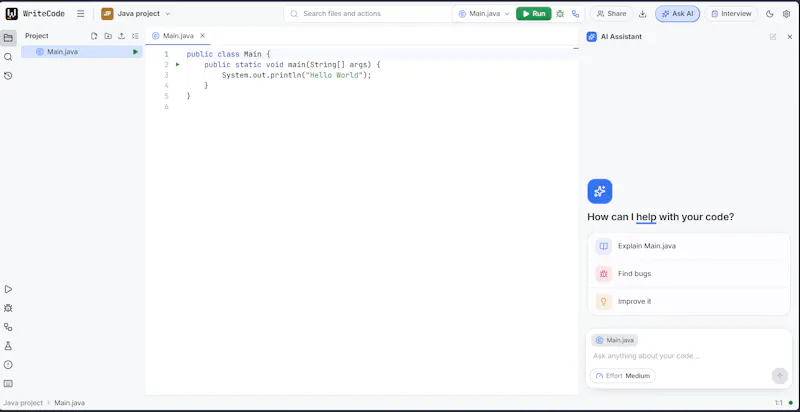Click the green status dot in status bar
Viewport: 800px width, 412px height.
[791, 403]
